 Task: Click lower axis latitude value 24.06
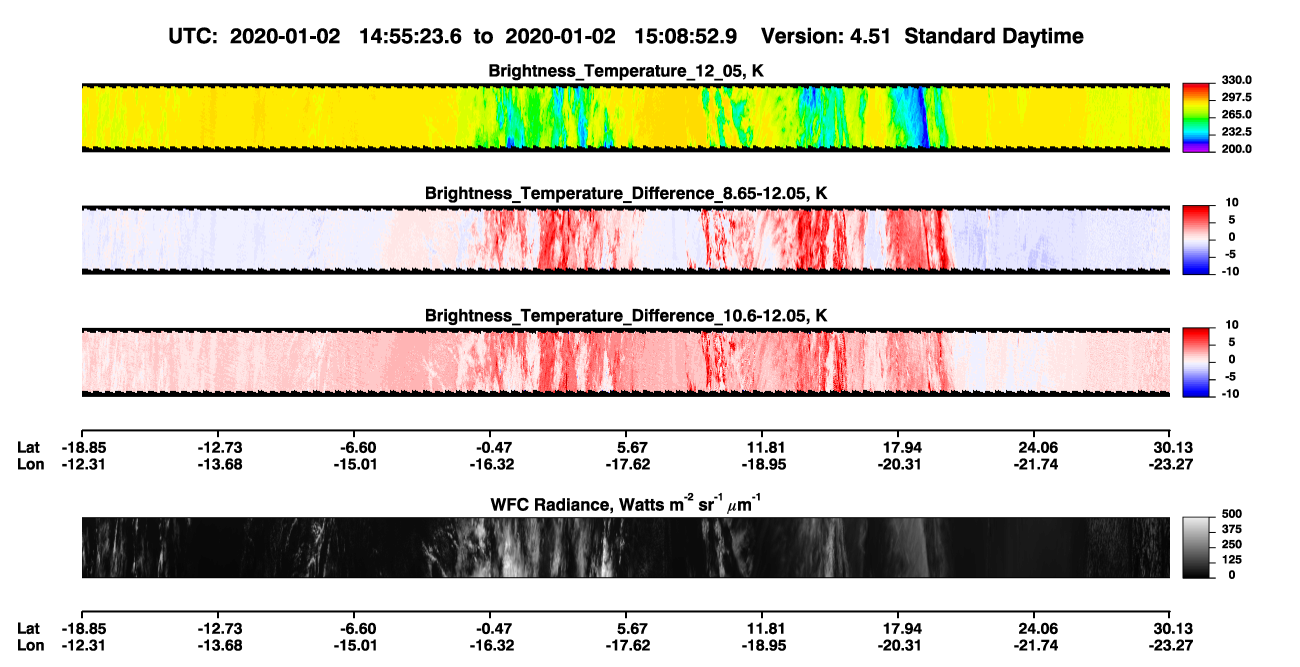[x=1036, y=628]
